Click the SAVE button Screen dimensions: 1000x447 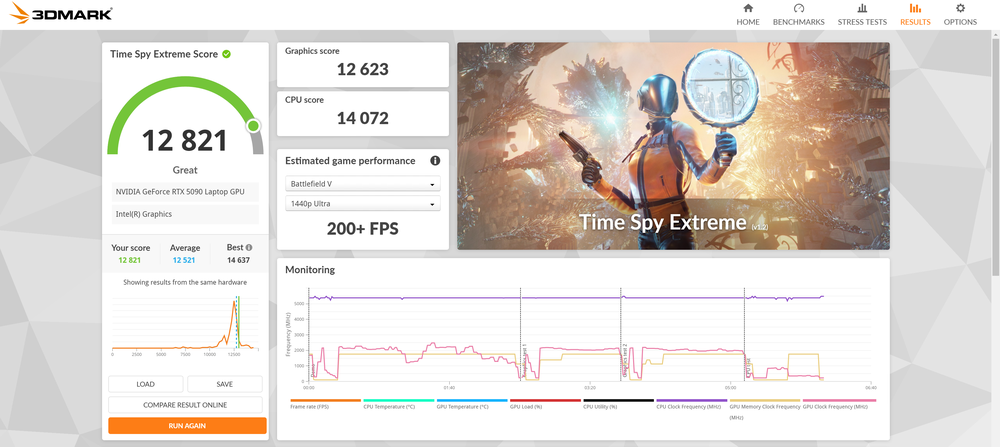point(224,384)
